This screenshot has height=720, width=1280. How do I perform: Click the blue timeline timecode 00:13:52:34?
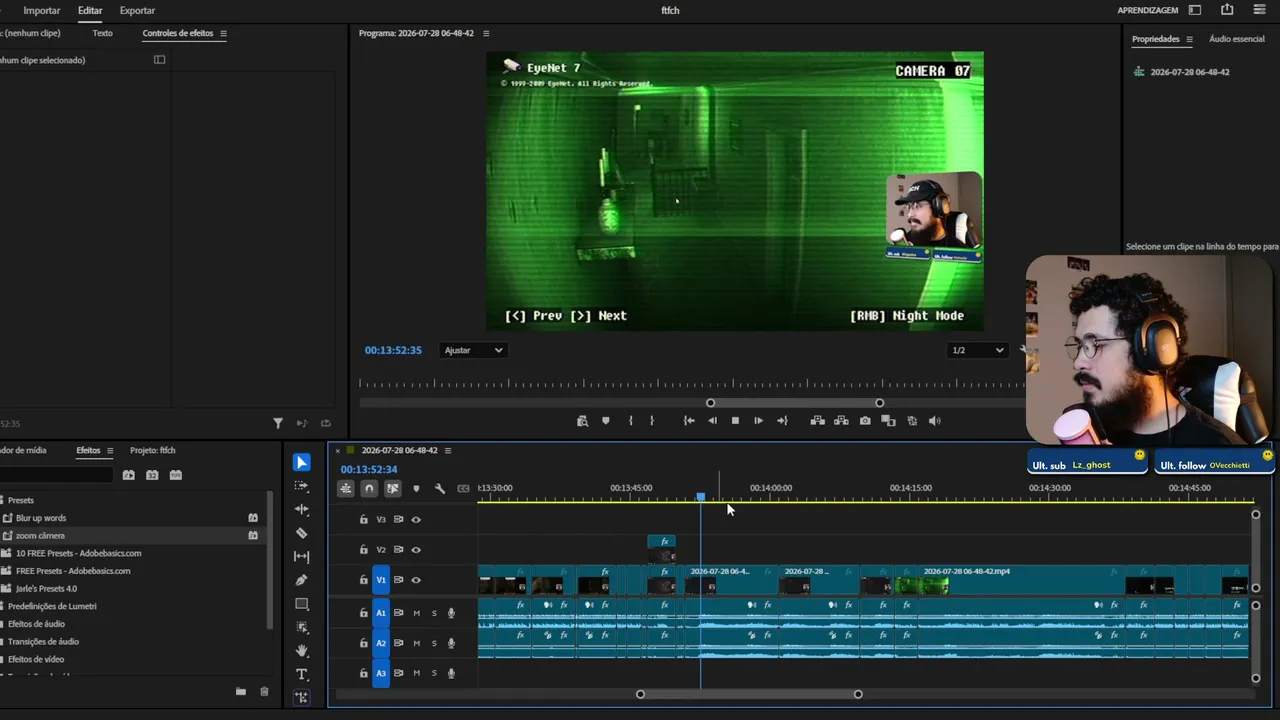click(369, 470)
